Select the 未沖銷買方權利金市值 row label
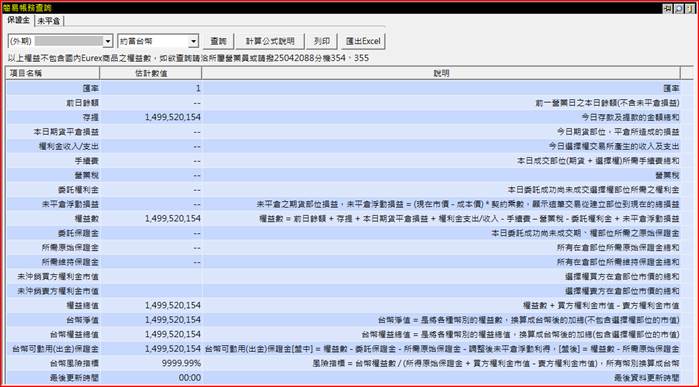 click(x=58, y=276)
